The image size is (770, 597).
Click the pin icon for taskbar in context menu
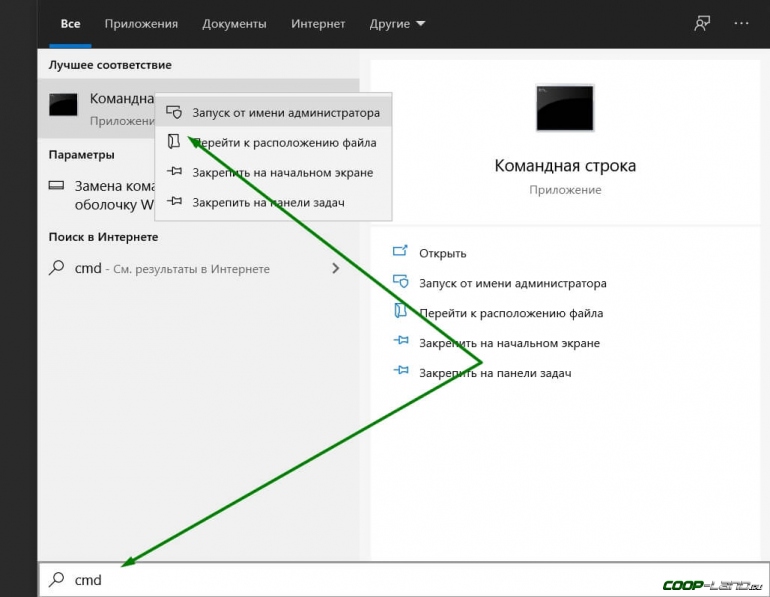coord(174,202)
